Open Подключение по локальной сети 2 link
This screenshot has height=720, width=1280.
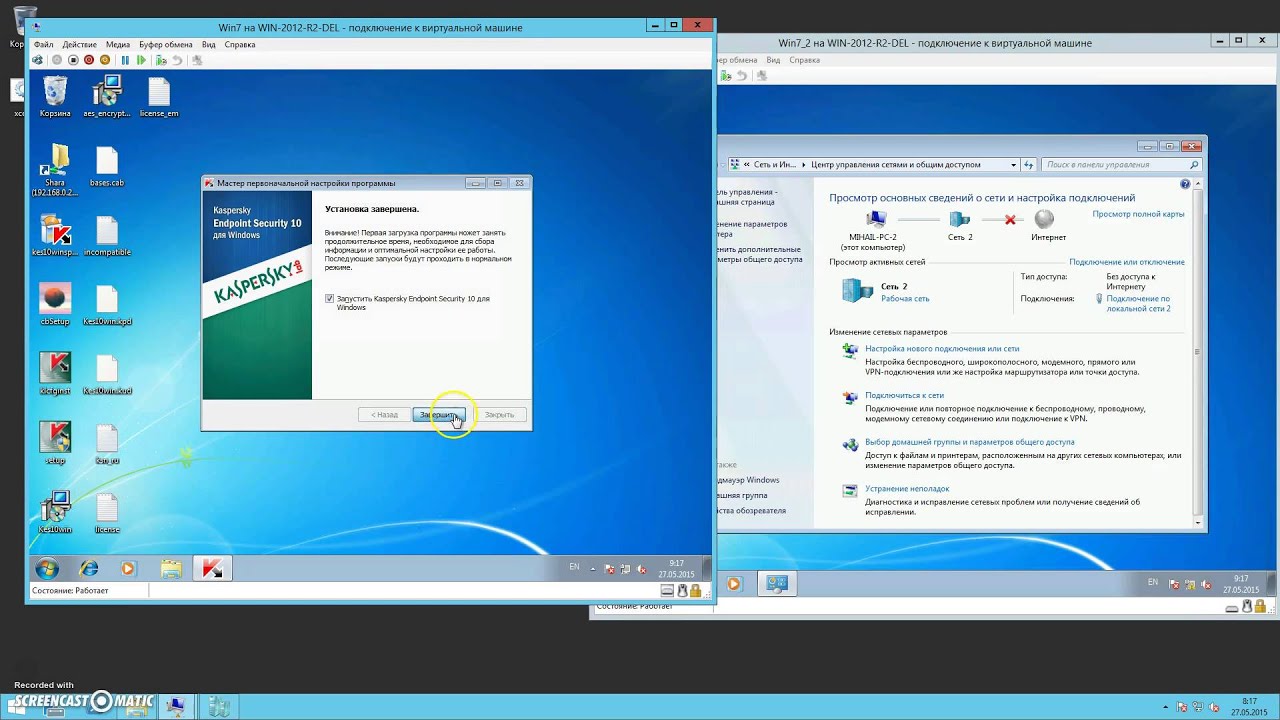pyautogui.click(x=1138, y=304)
